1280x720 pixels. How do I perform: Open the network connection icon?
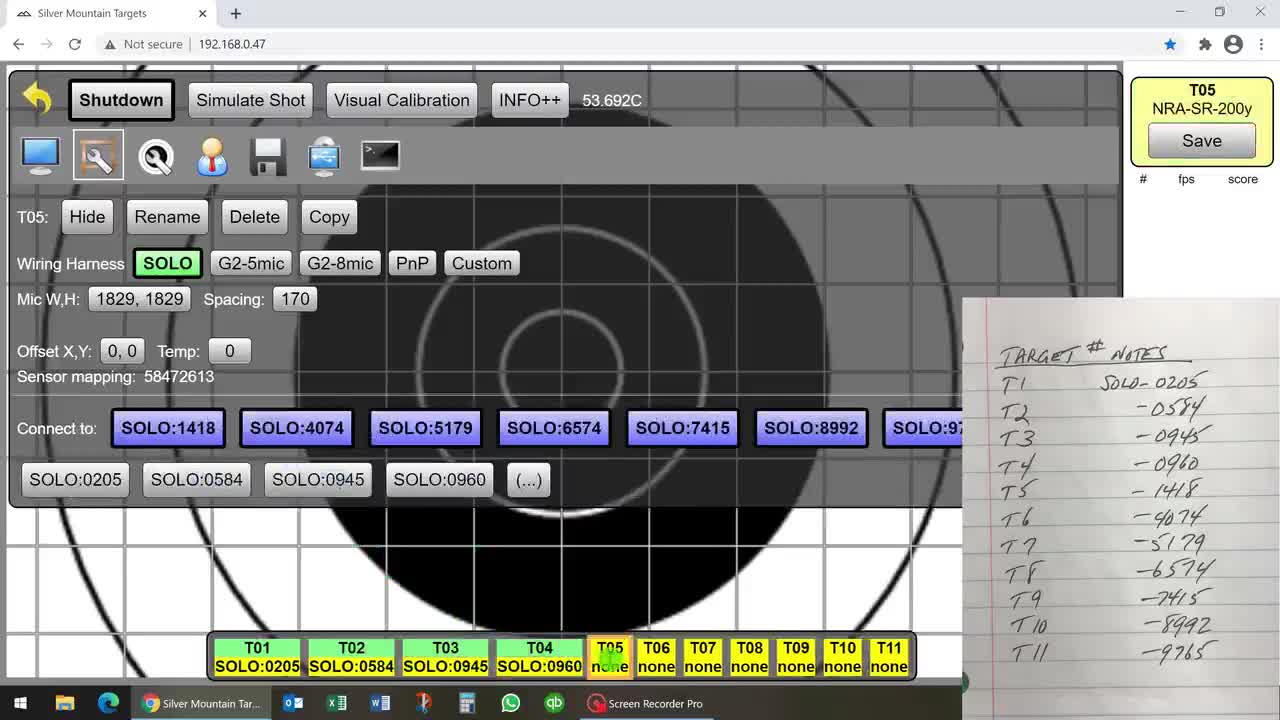tap(324, 157)
